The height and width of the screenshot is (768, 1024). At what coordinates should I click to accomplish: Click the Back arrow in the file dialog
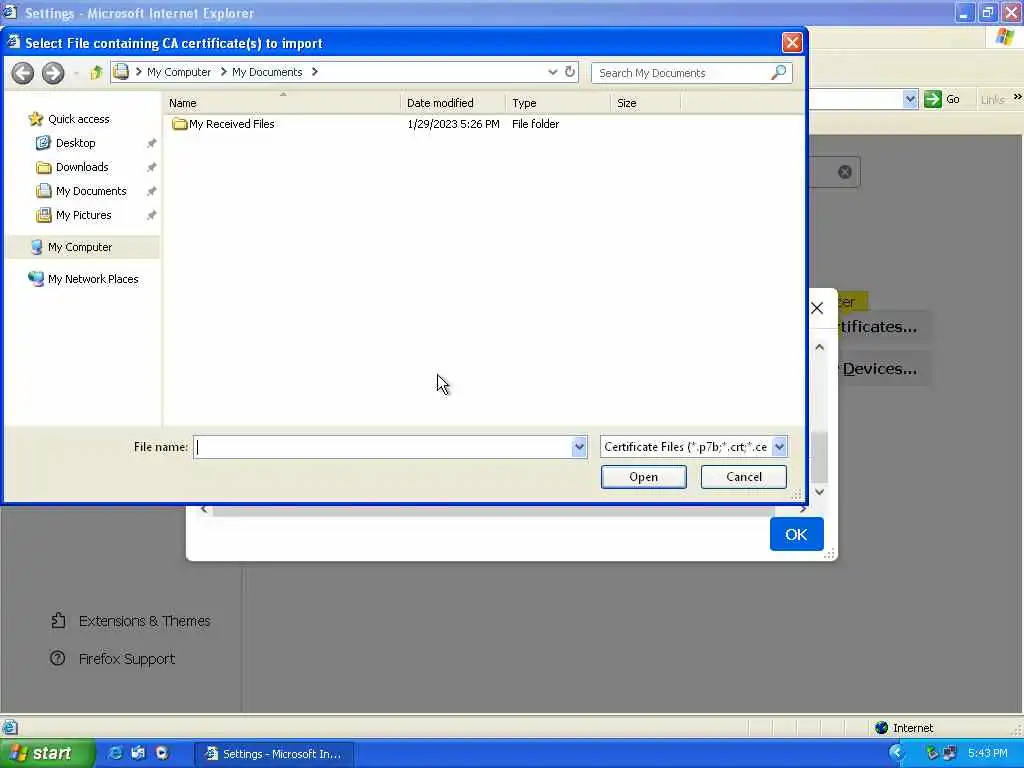[x=23, y=72]
